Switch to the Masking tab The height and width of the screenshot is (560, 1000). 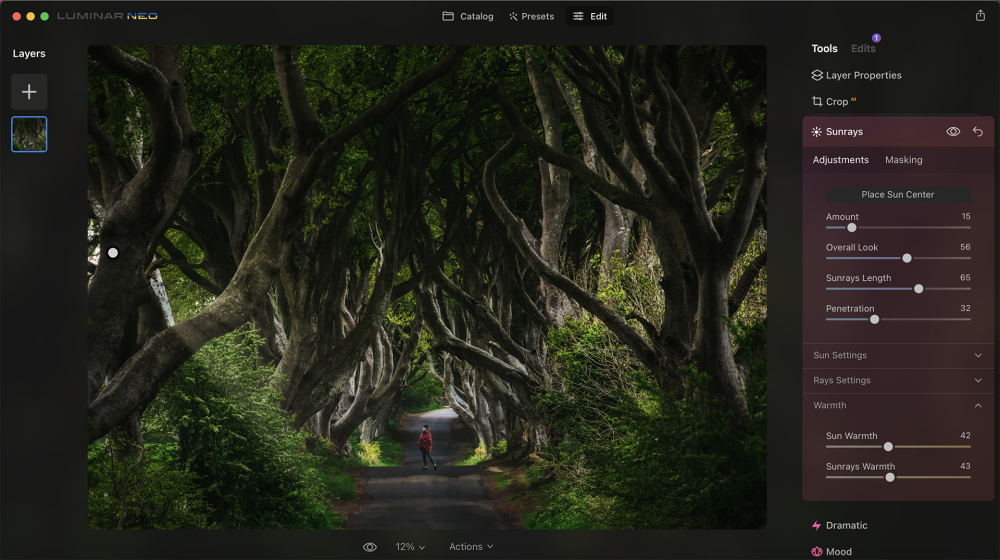pyautogui.click(x=903, y=160)
